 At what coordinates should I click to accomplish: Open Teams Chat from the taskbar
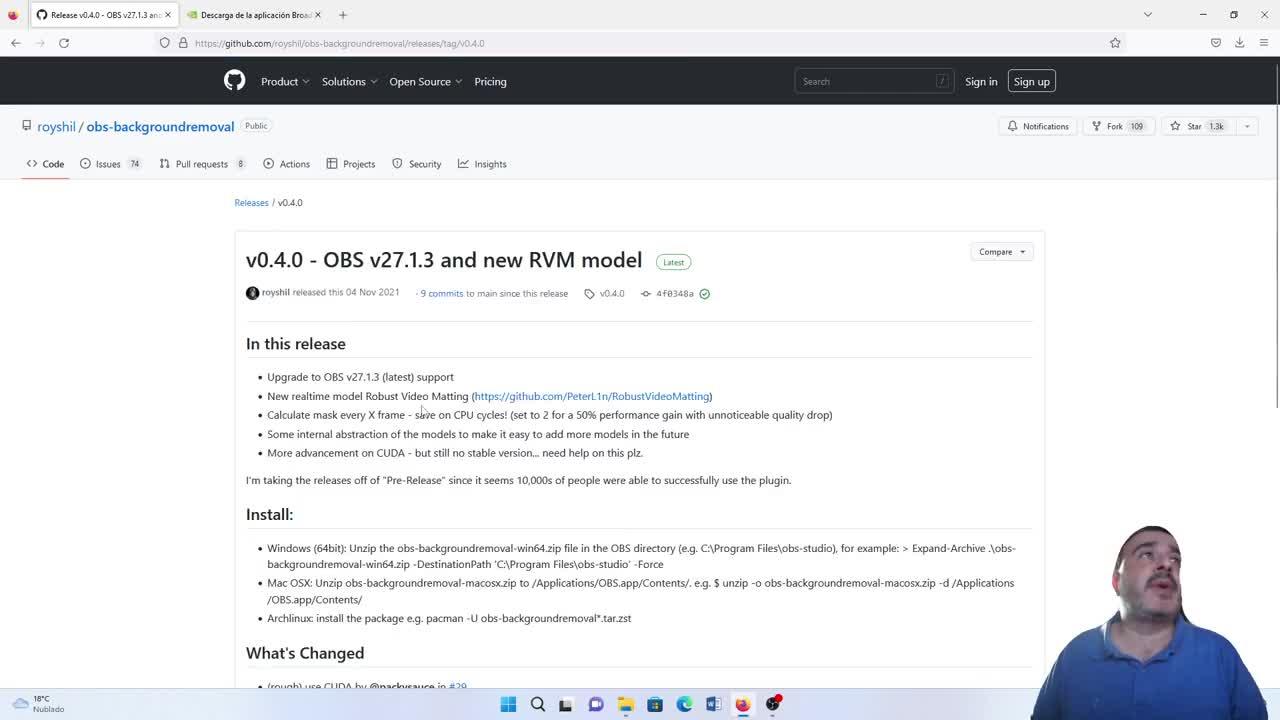pos(596,704)
